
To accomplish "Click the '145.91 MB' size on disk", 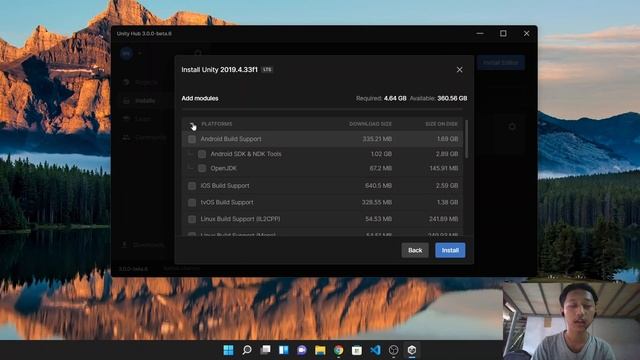I will (x=444, y=168).
